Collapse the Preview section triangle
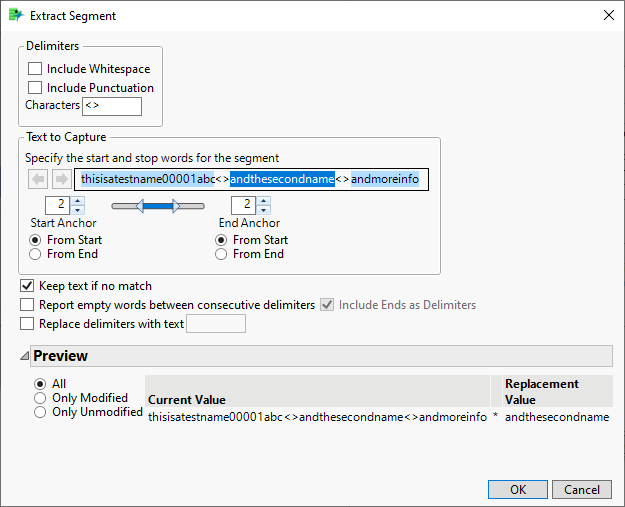This screenshot has height=507, width=625. (x=25, y=357)
